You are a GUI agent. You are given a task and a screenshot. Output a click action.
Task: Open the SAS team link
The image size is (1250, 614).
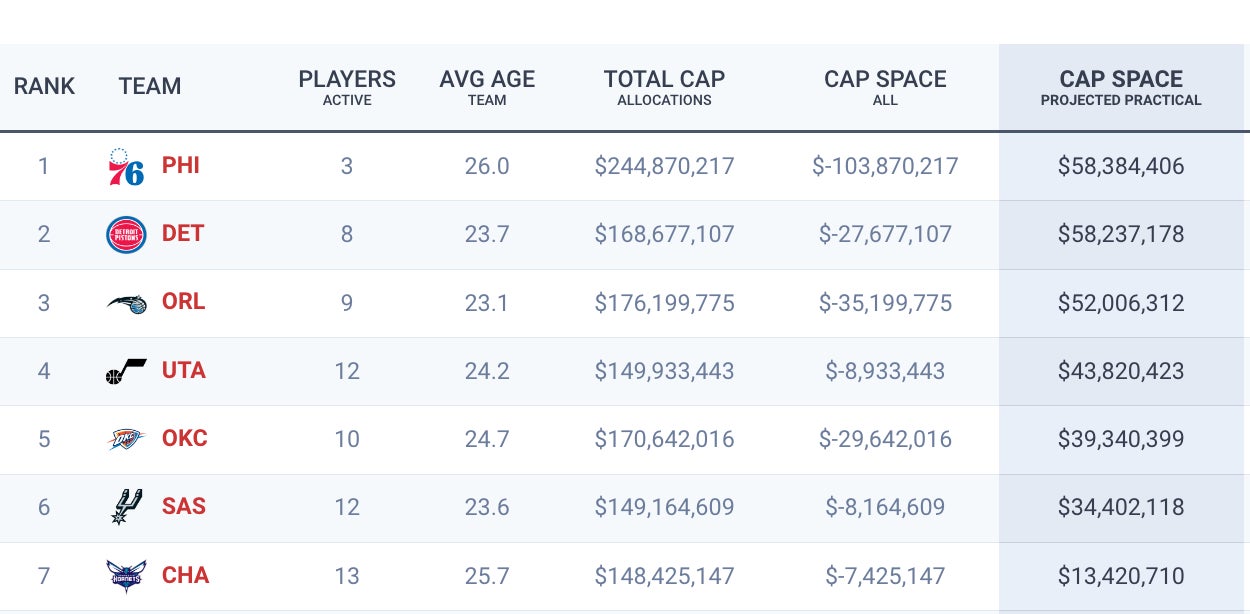pos(184,506)
